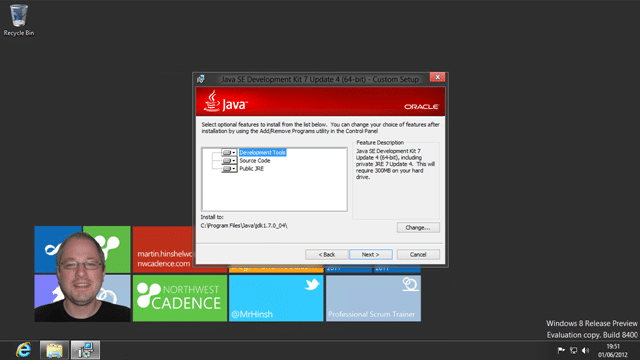This screenshot has width=640, height=360.
Task: Click the Professional Scrum Trainer tile
Action: 373,298
